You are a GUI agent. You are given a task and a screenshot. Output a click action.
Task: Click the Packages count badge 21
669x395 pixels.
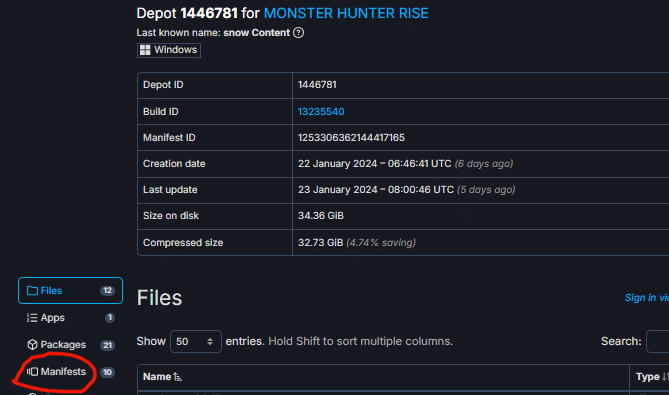coord(108,345)
